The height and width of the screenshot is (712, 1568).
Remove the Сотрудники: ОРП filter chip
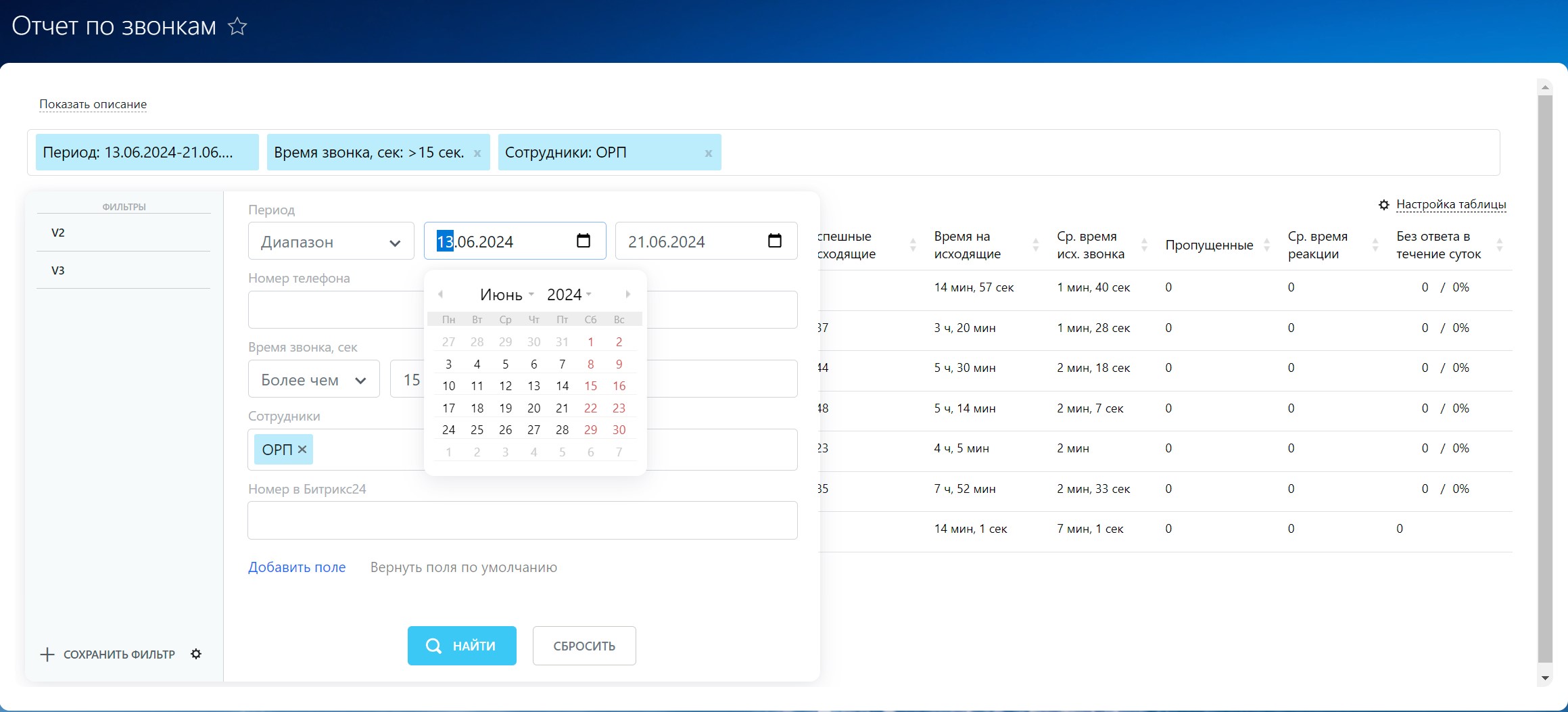coord(708,153)
